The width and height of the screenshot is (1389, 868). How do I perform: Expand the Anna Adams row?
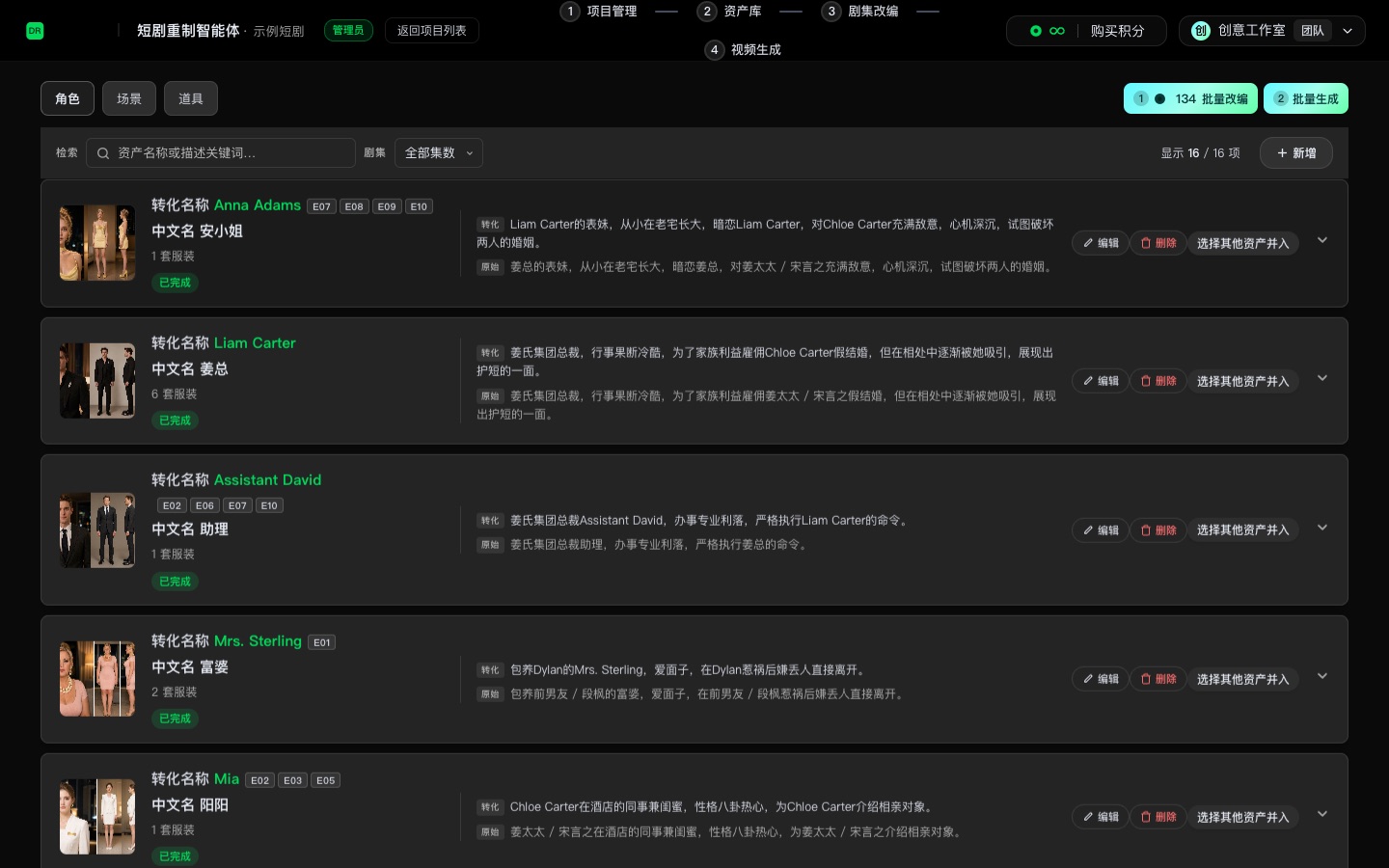[1322, 240]
